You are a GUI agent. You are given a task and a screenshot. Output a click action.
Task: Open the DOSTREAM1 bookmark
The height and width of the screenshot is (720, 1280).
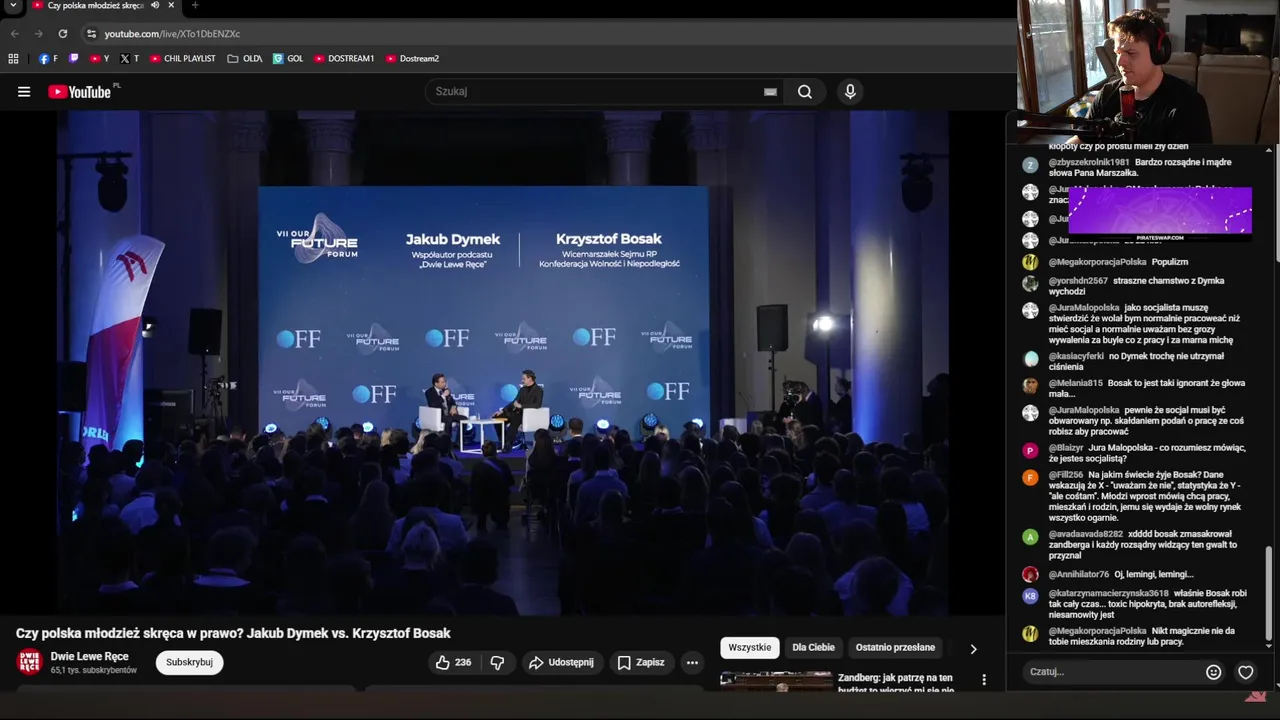(x=344, y=59)
